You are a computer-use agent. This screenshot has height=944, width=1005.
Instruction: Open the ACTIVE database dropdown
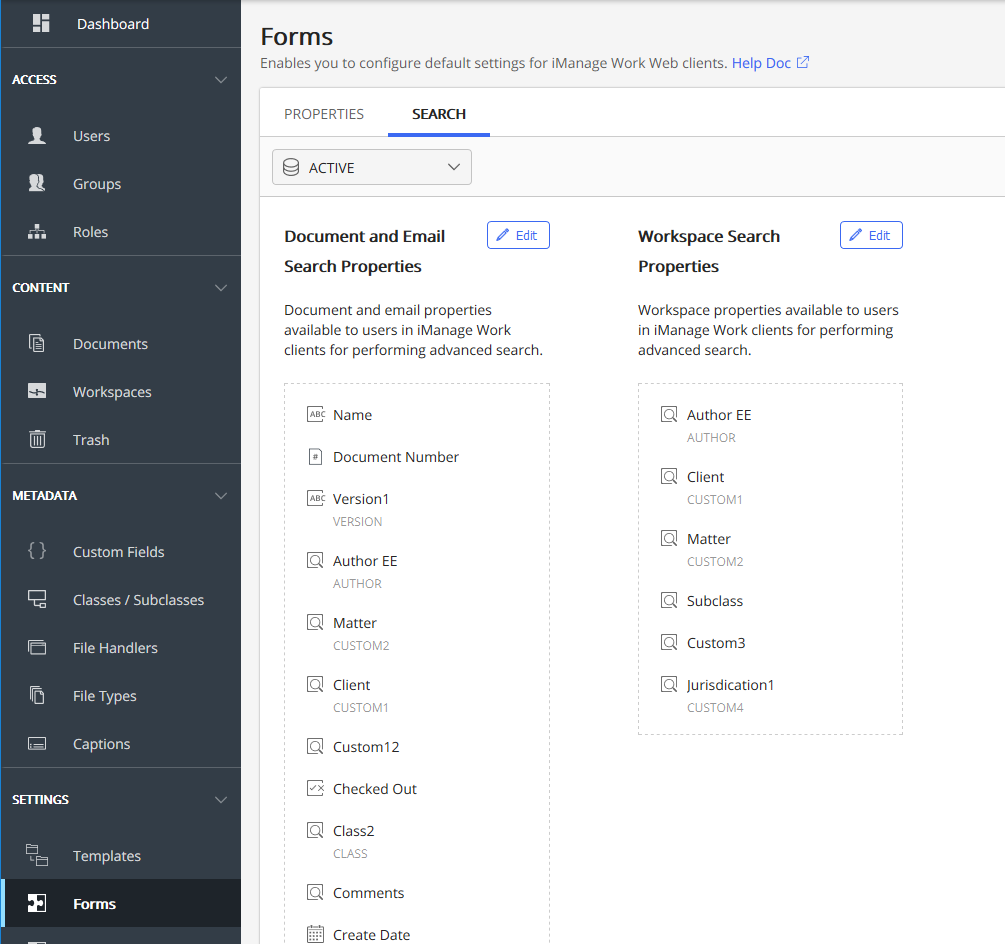click(372, 168)
